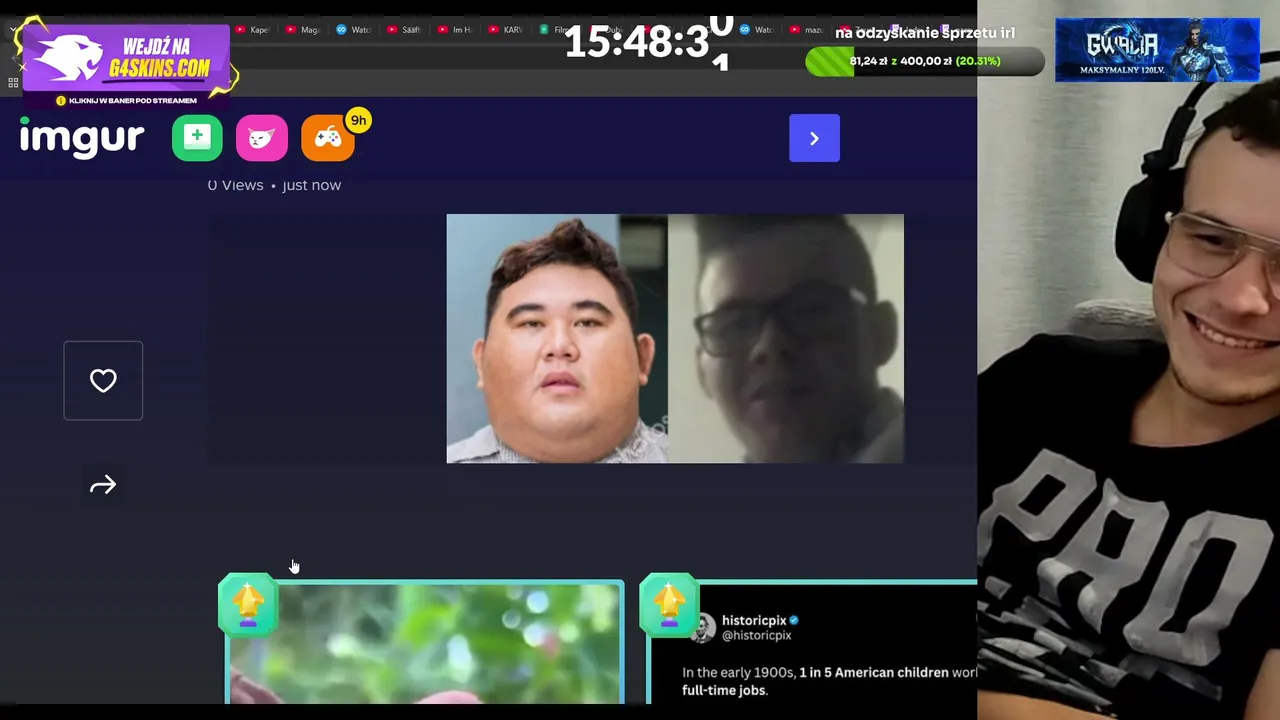The width and height of the screenshot is (1280, 720).
Task: Create a new post with green plus button
Action: pos(197,138)
